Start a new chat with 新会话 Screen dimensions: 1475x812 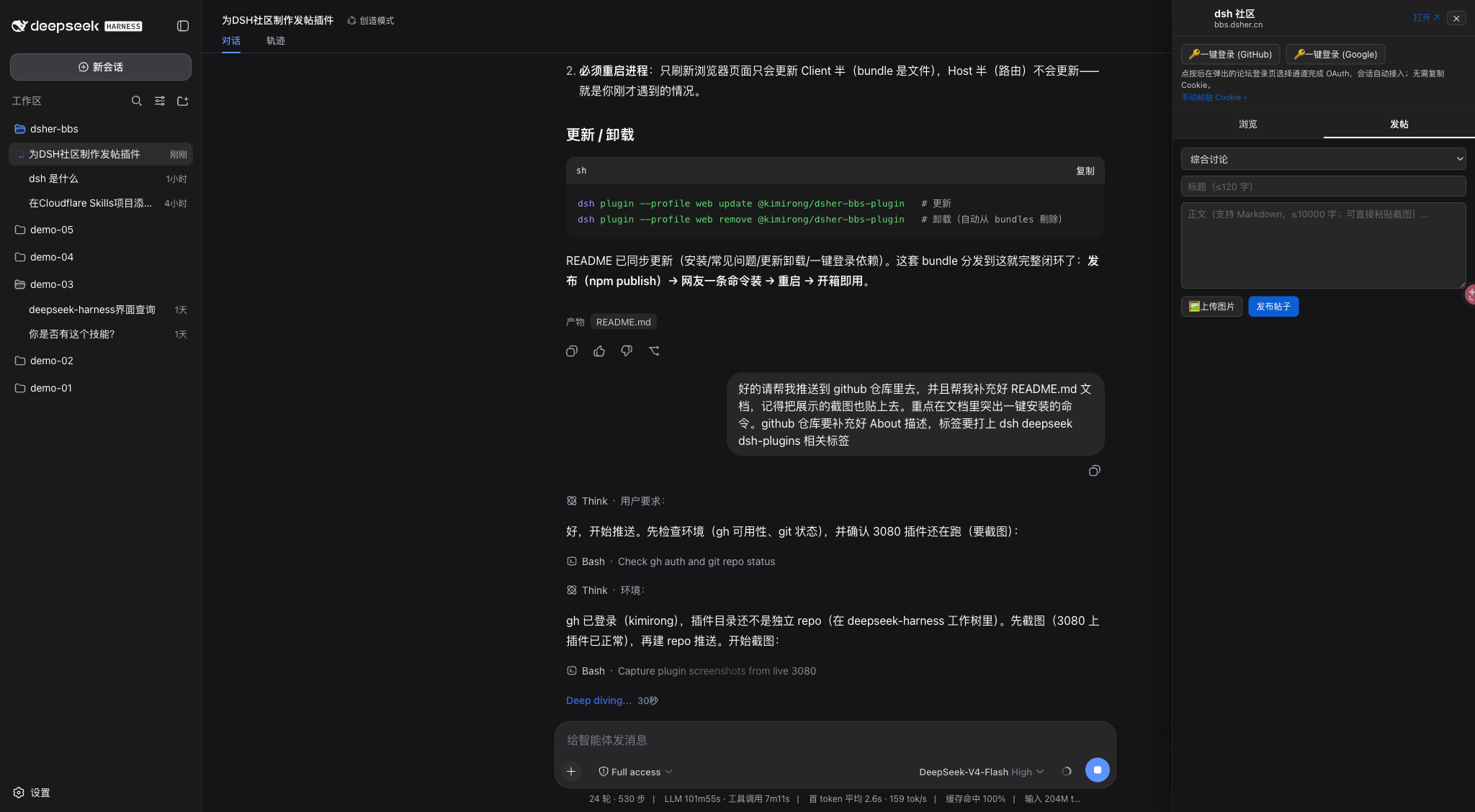tap(101, 67)
